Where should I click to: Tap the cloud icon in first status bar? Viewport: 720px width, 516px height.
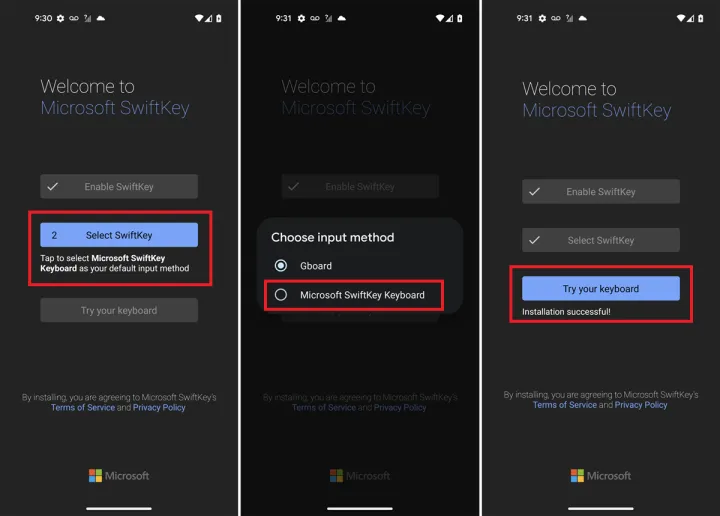101,18
